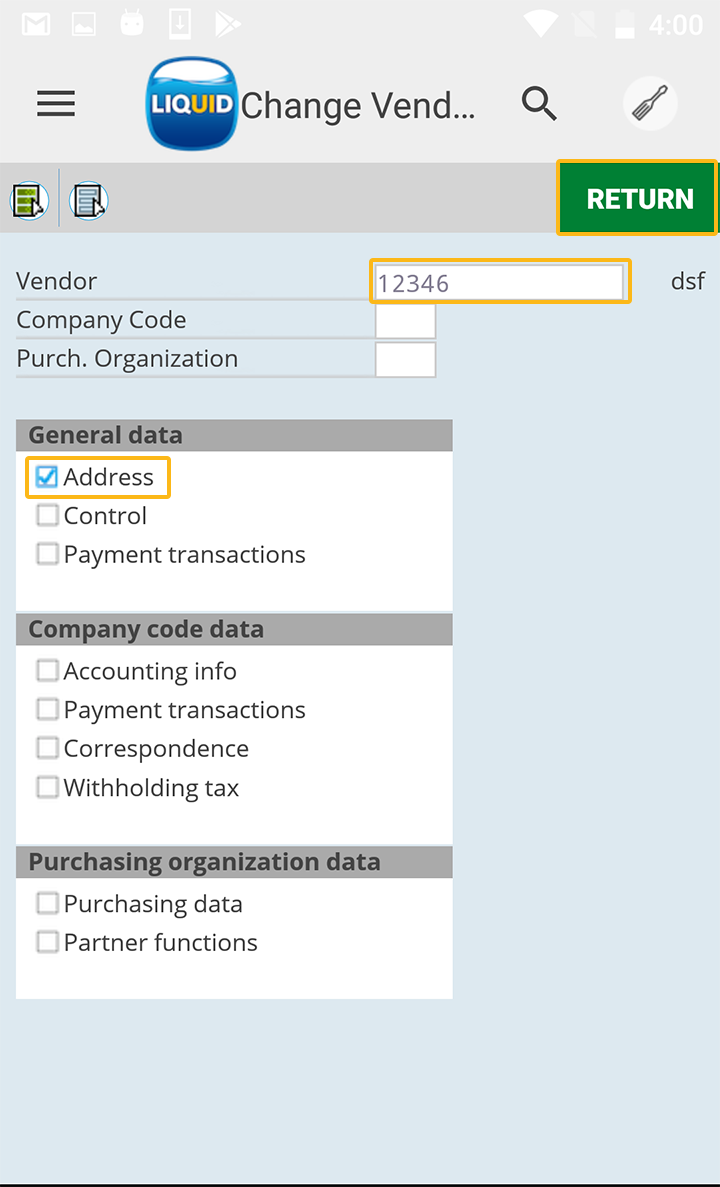Screen dimensions: 720x1187
Task: Select the Purch. Organization input field
Action: coord(405,360)
